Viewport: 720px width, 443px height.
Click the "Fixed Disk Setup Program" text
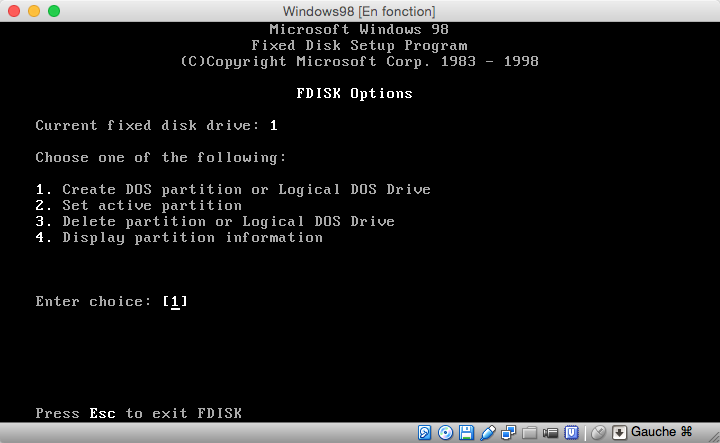tap(359, 45)
